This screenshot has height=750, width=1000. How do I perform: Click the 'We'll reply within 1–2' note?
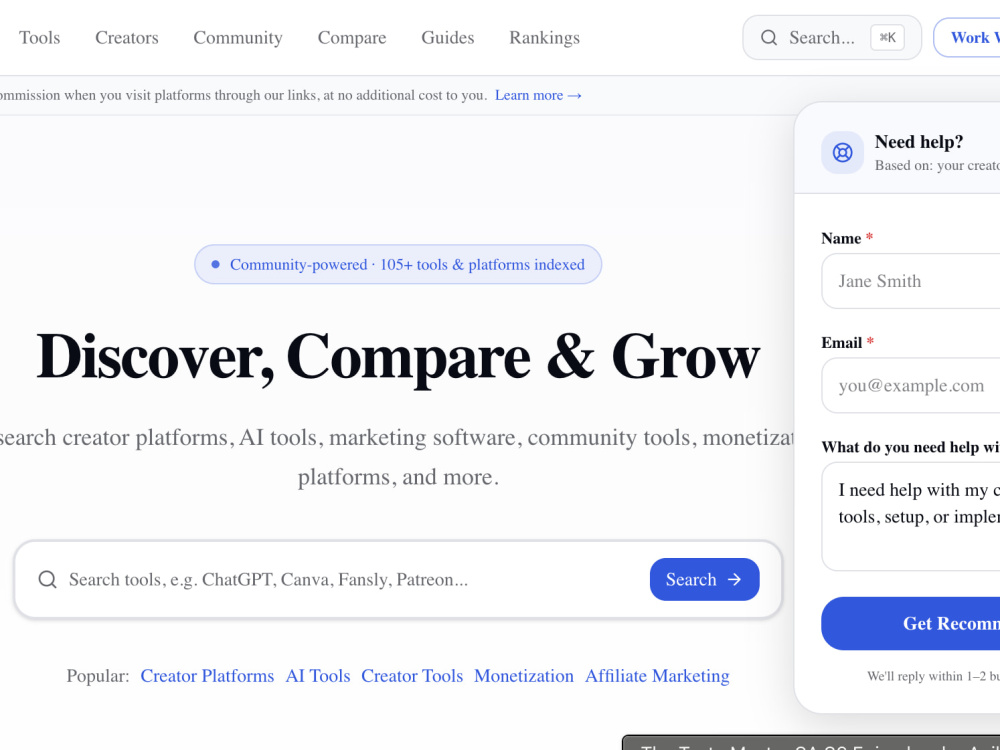933,676
